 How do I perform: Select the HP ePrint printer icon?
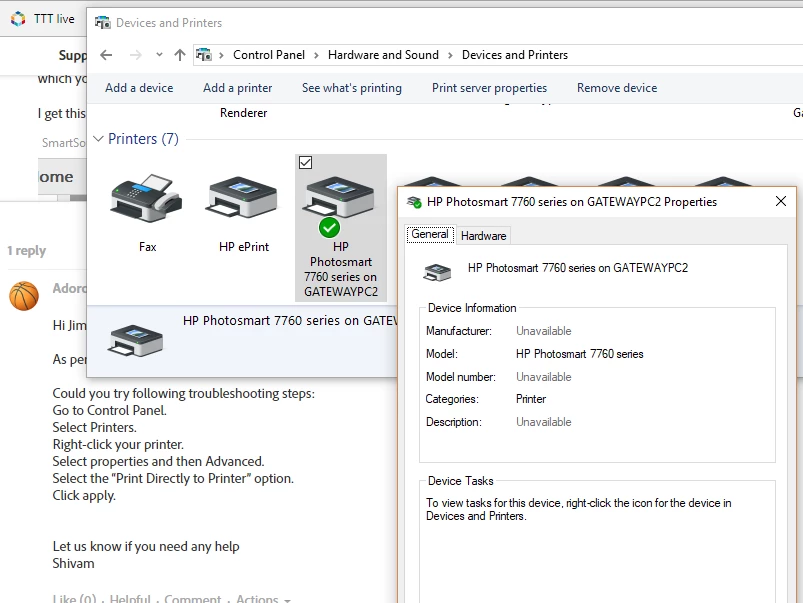[242, 197]
